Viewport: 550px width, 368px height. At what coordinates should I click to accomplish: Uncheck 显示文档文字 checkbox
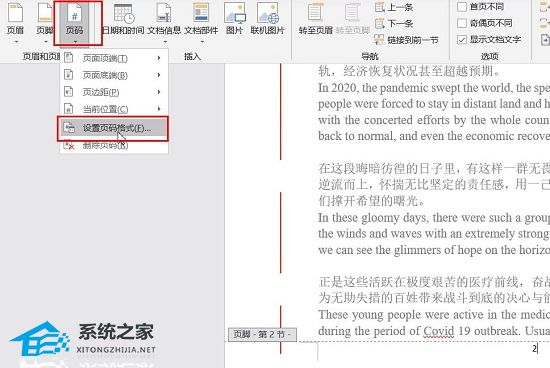coord(462,40)
